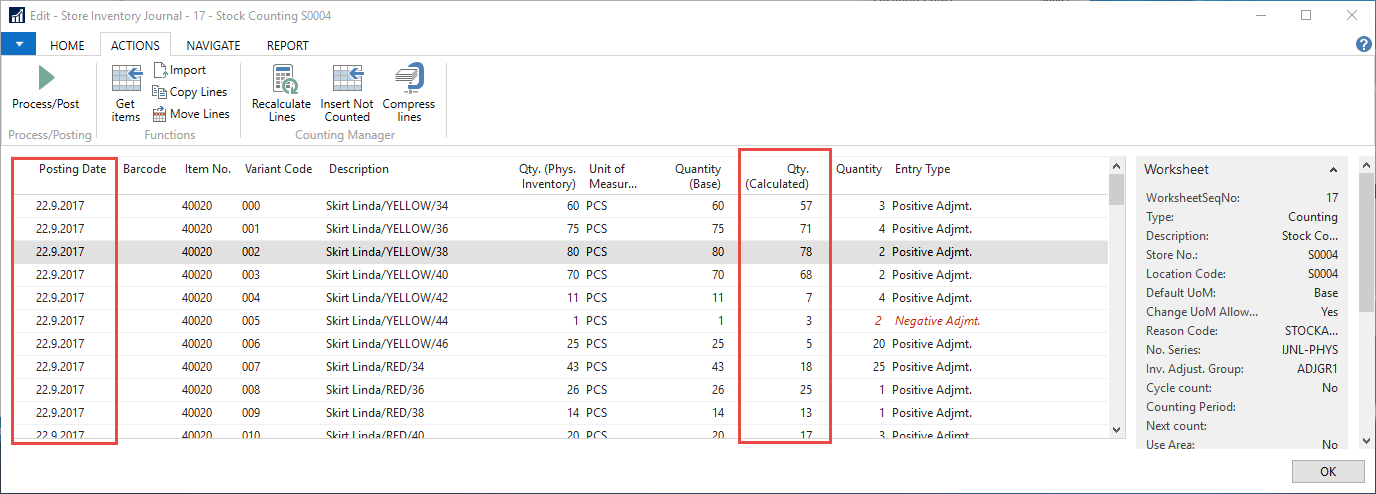Open the blue application menu dropdown
The image size is (1376, 494).
click(19, 44)
